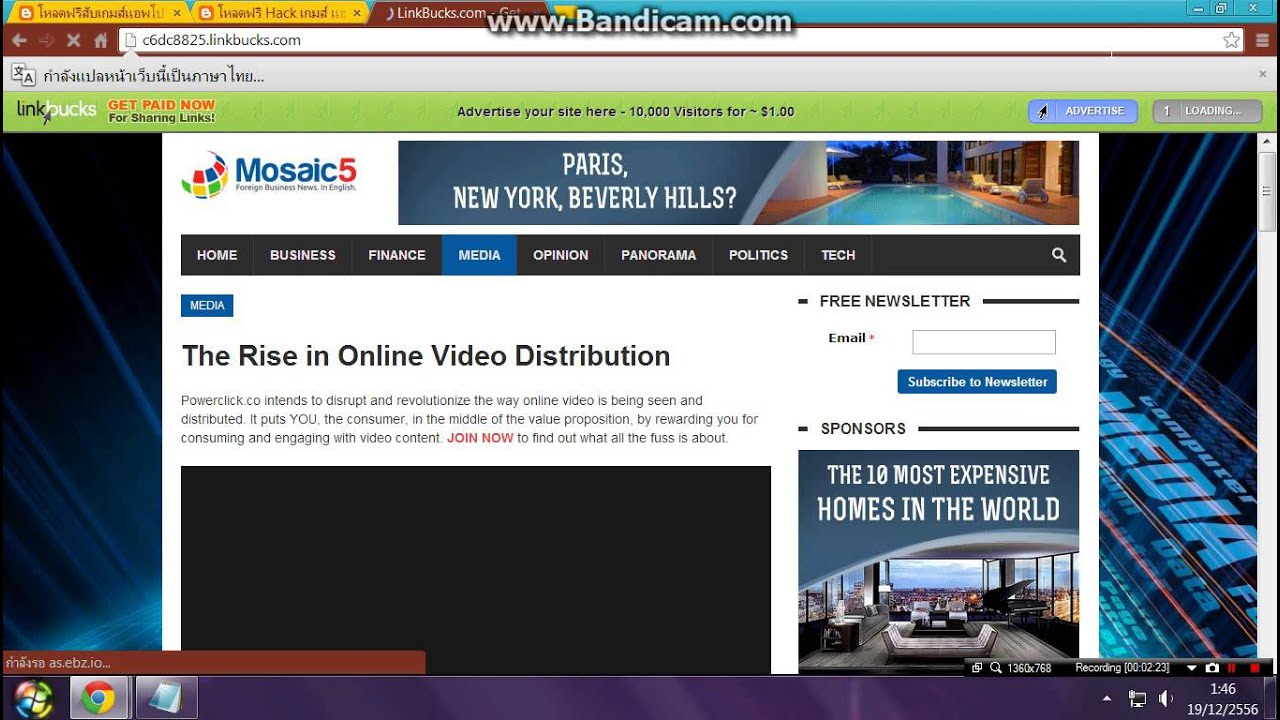Viewport: 1280px width, 720px height.
Task: Click the Bandicam magnifier icon beside 1360x768
Action: click(x=995, y=668)
